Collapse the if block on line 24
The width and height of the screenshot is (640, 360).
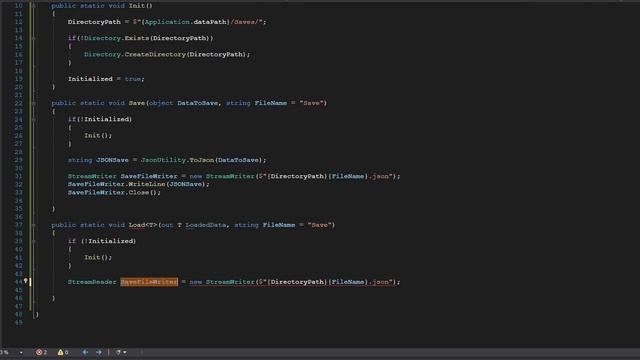[x=33, y=120]
